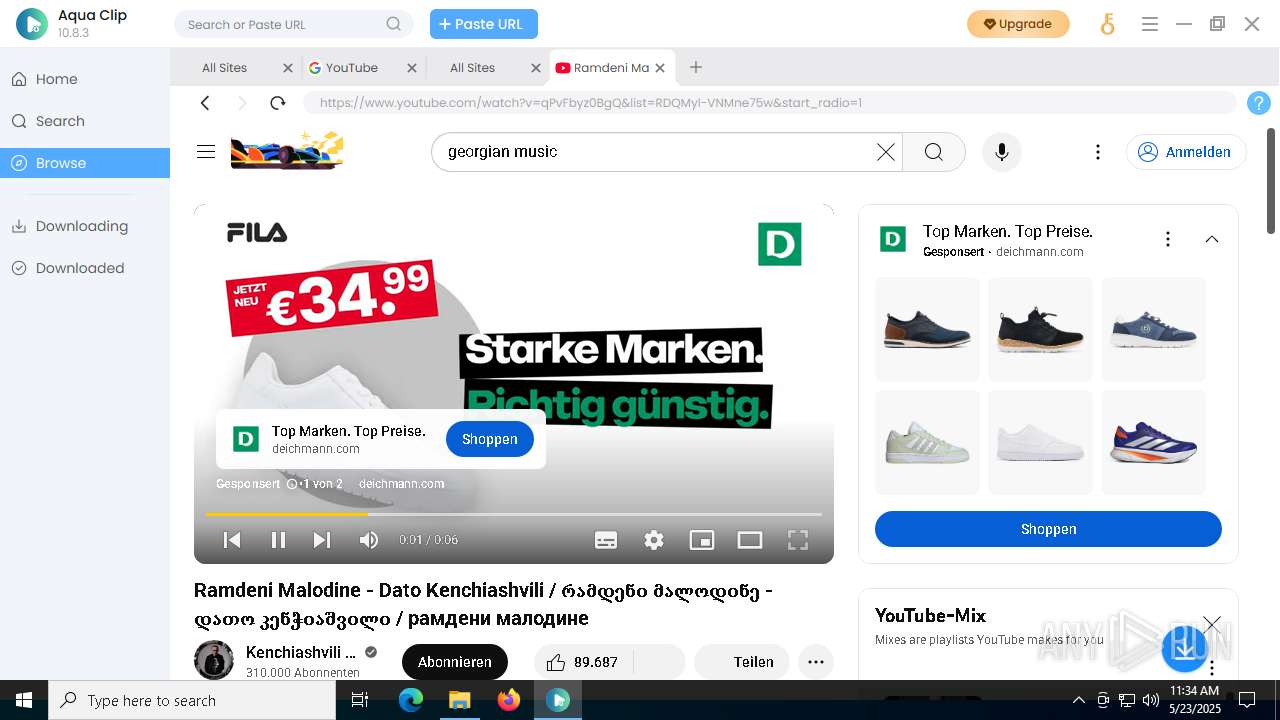This screenshot has height=720, width=1280.
Task: Select Browse in the sidebar
Action: [x=85, y=163]
